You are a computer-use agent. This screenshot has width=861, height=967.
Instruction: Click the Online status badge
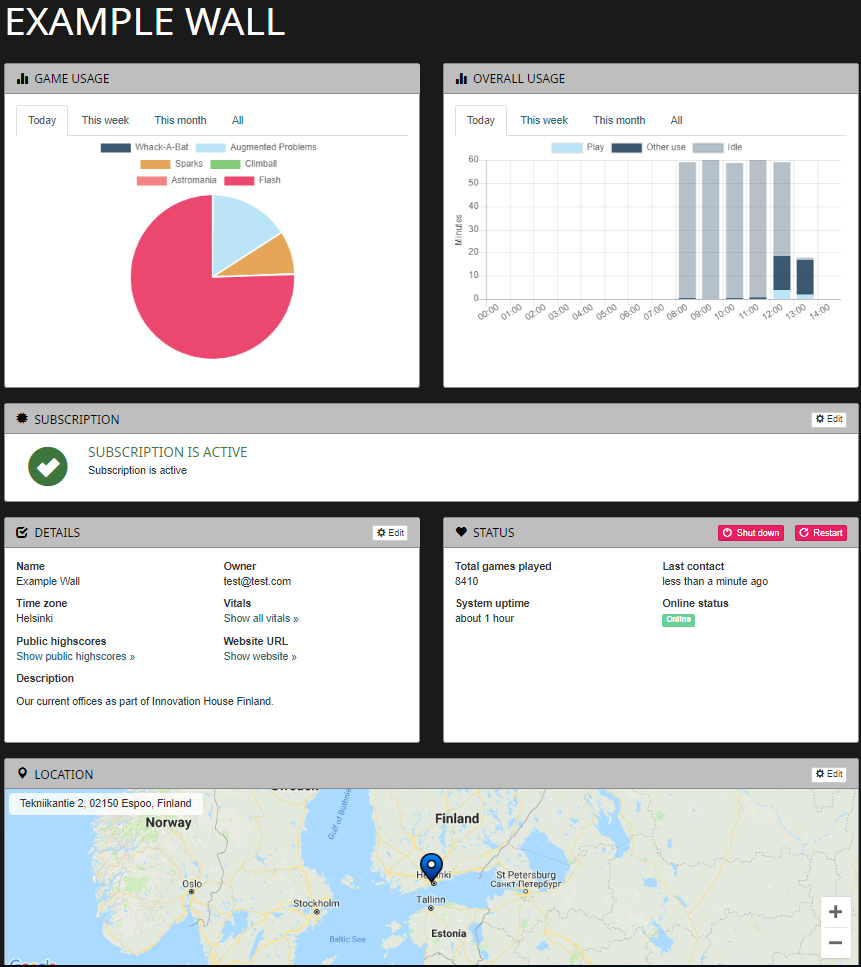(678, 619)
